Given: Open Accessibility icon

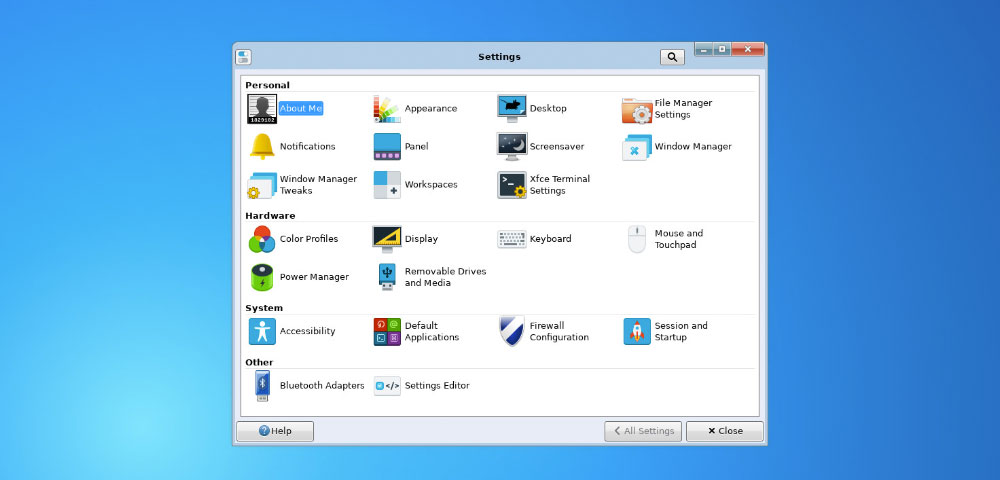Looking at the screenshot, I should point(262,331).
